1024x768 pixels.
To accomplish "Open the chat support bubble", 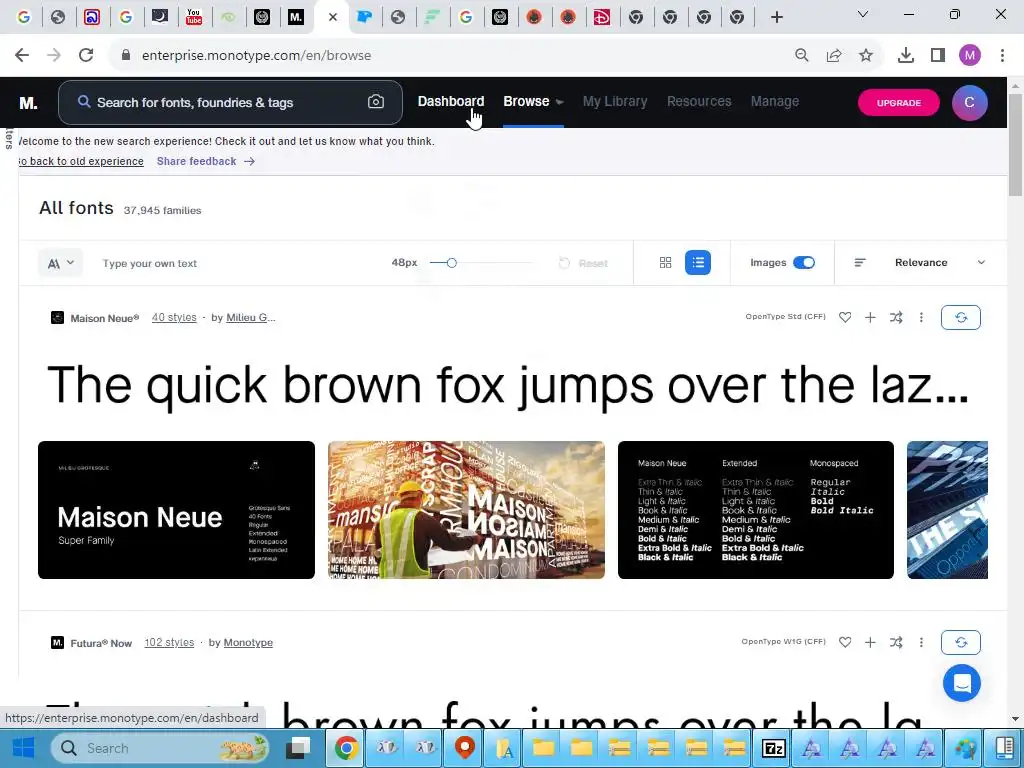I will 962,683.
